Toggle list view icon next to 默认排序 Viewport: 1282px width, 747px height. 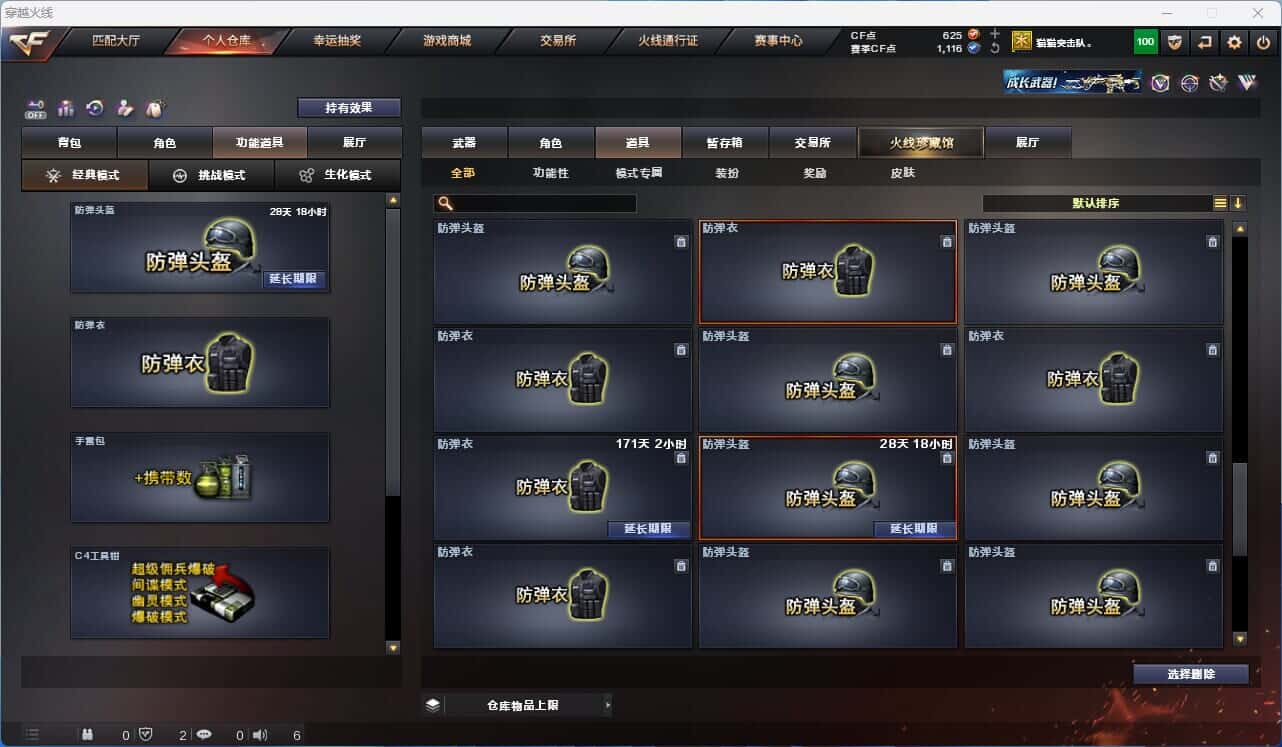1220,203
